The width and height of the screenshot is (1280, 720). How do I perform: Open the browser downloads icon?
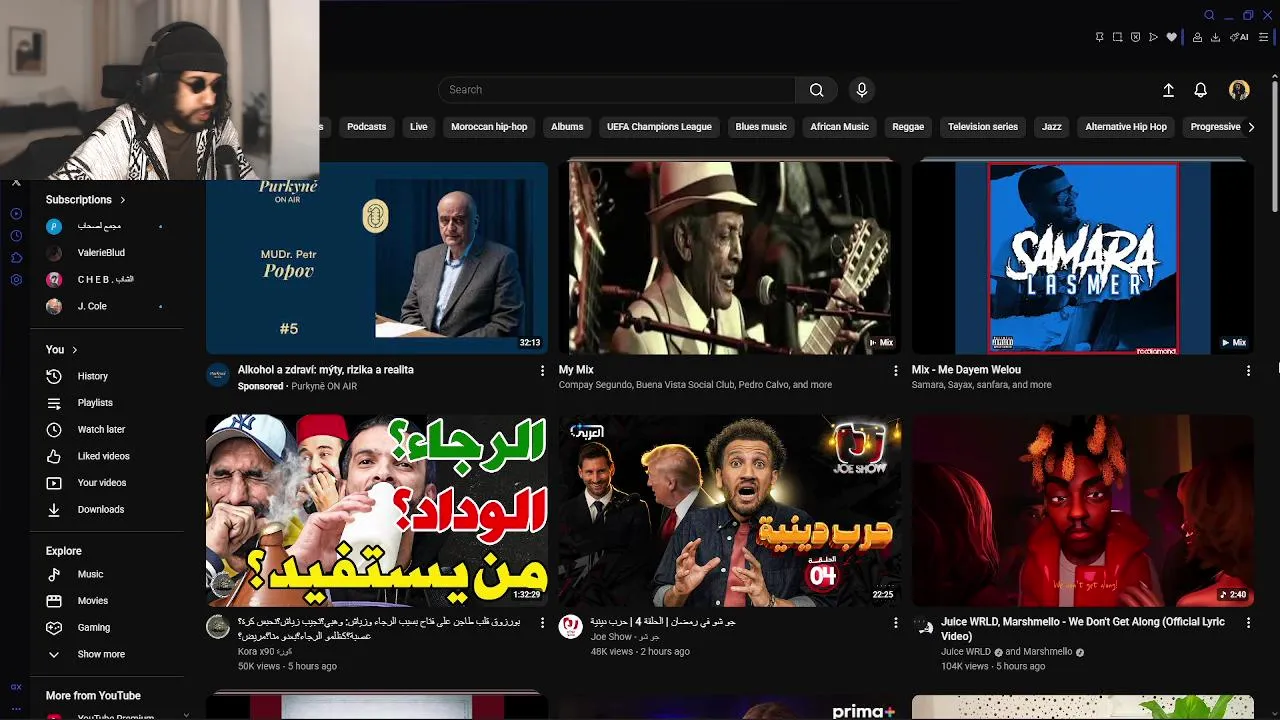pos(1215,37)
